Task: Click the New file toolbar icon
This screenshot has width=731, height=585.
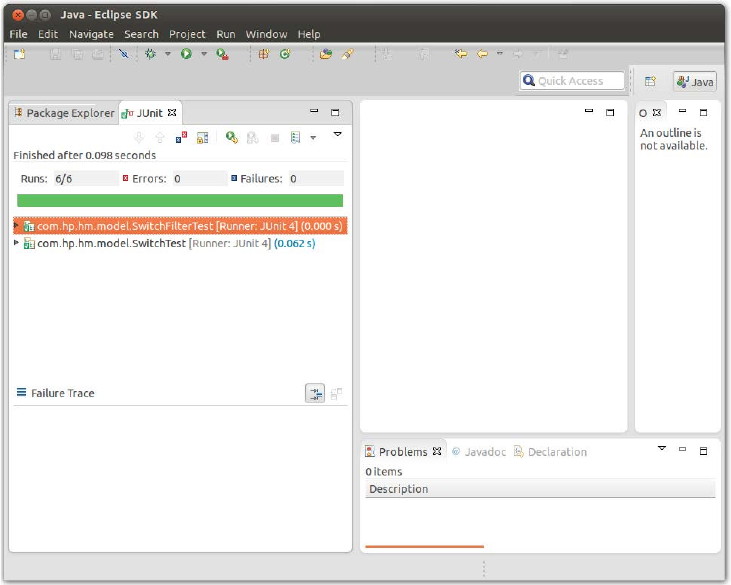Action: (19, 55)
